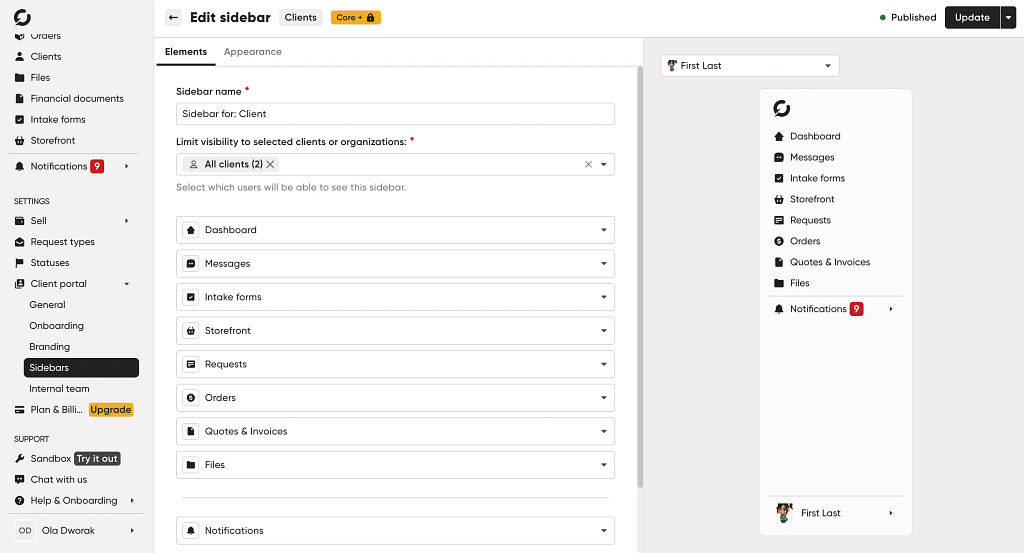Click the back arrow next to Edit sidebar
The width and height of the screenshot is (1024, 553).
(173, 18)
